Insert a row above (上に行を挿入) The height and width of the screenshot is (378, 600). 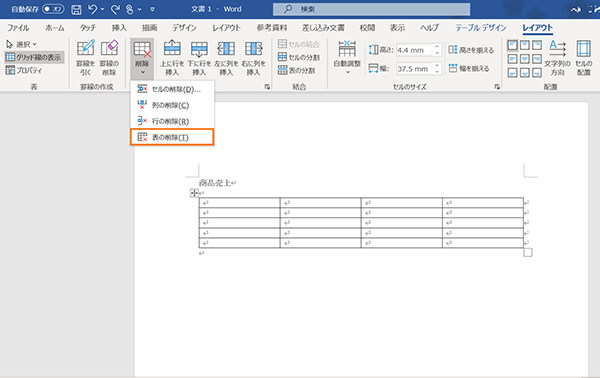point(172,58)
